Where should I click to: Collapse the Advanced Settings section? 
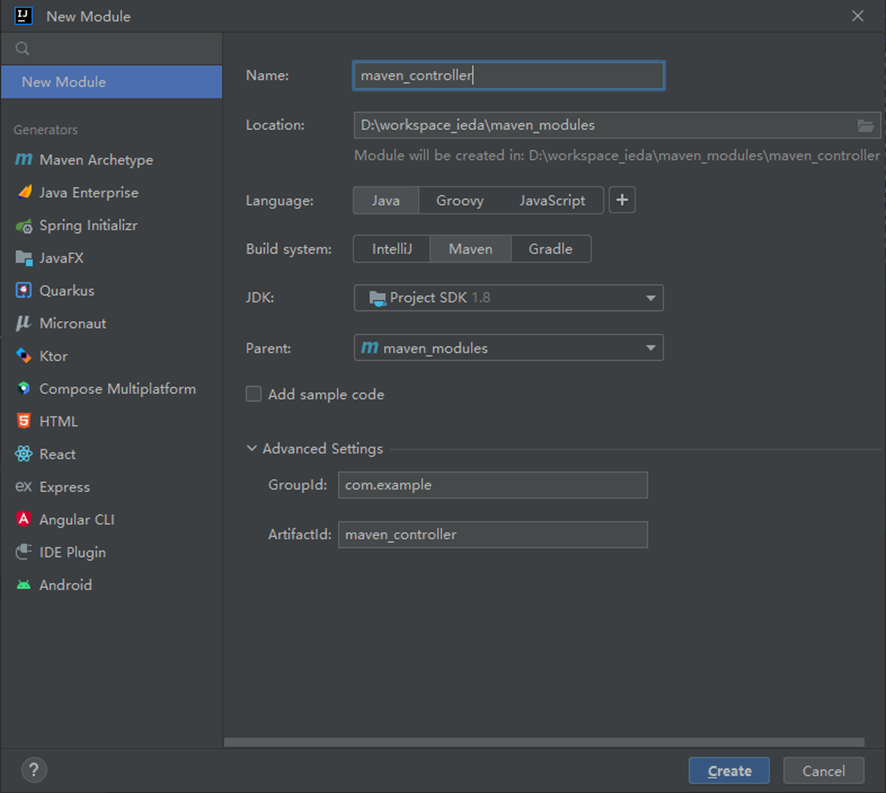point(251,448)
